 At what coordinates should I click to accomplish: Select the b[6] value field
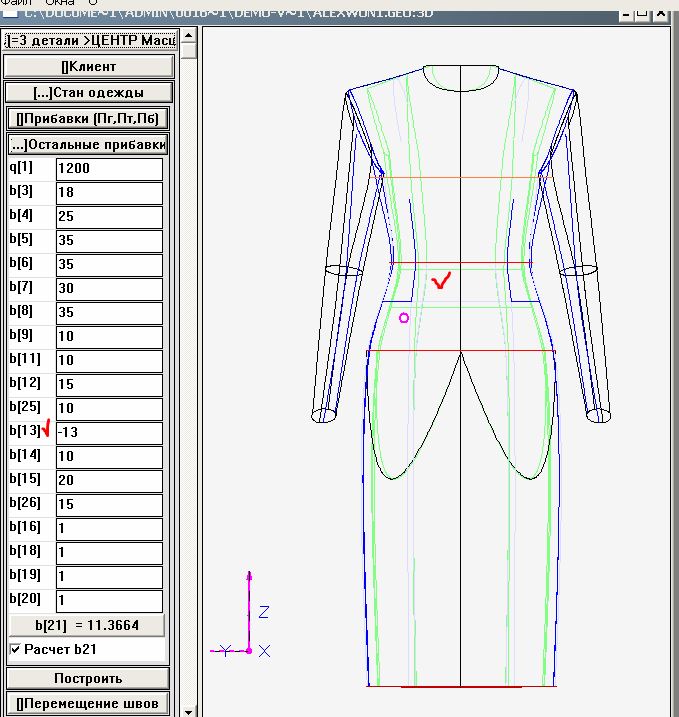(x=109, y=265)
